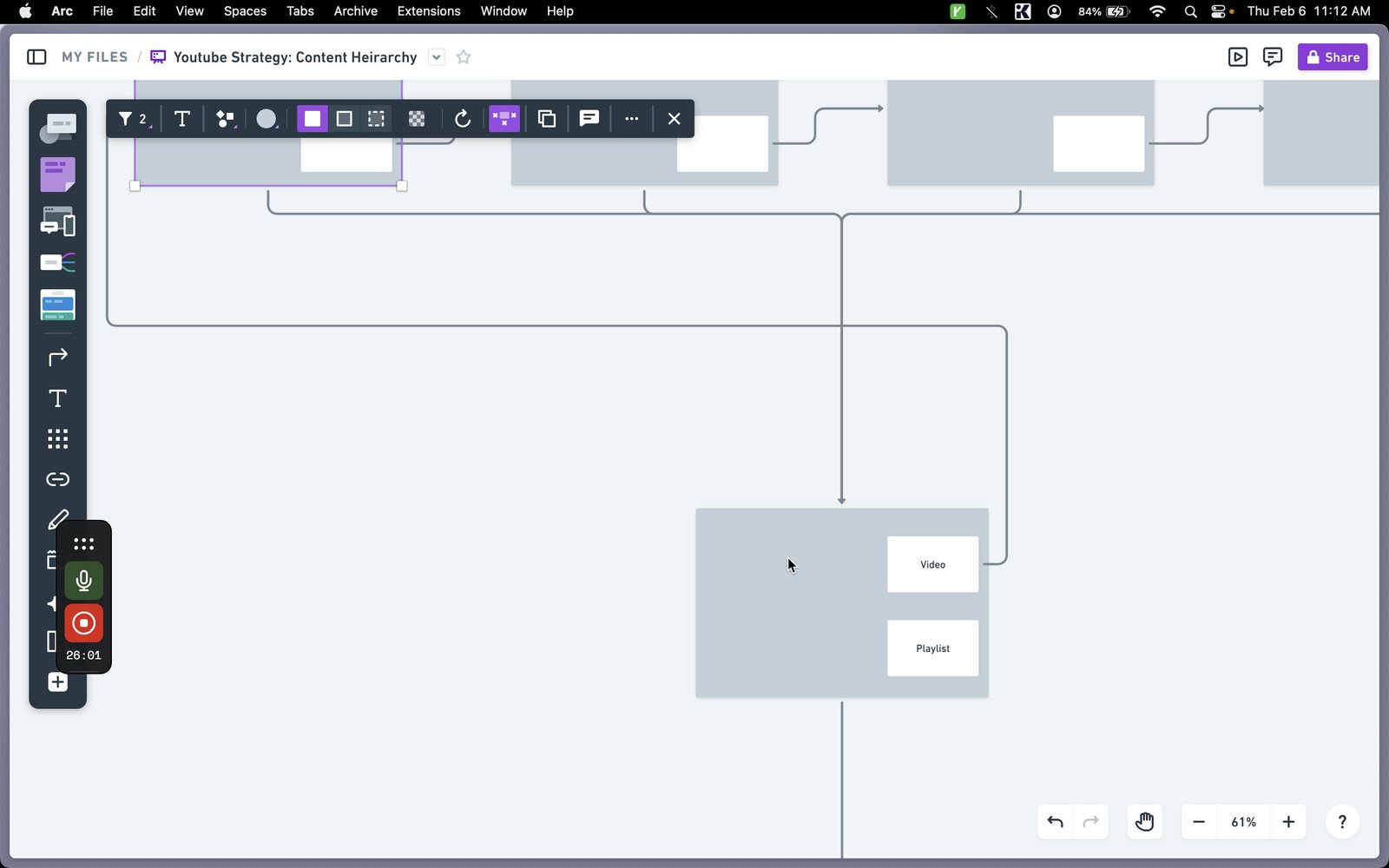Select the connector arrow tool

pos(58,357)
